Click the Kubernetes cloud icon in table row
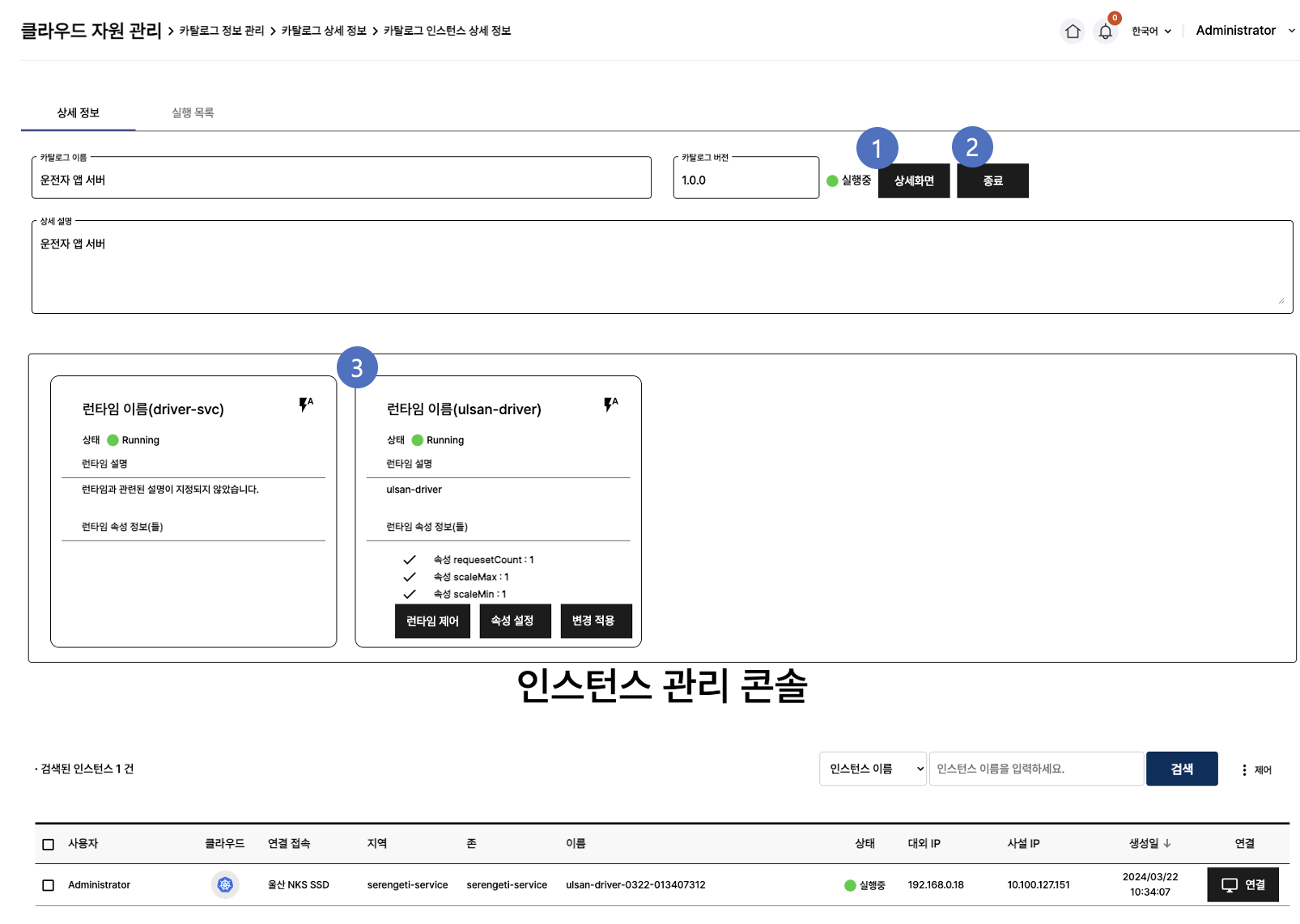Viewport: 1300px width, 924px height. coord(225,885)
